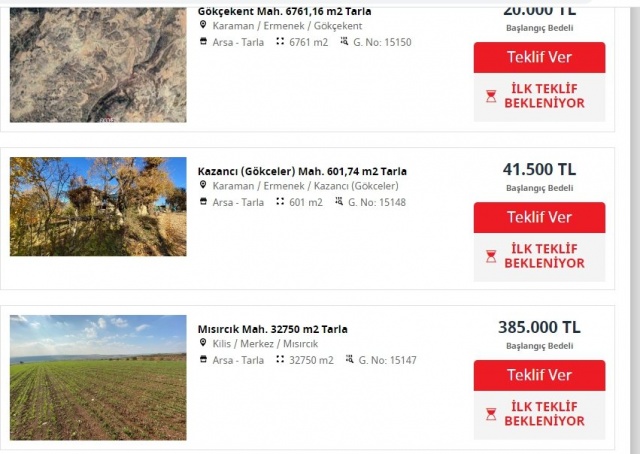The height and width of the screenshot is (454, 640).
Task: Open Kazancı (Gökceler) Mah. 601,74 m2 Tarla title
Action: tap(302, 171)
